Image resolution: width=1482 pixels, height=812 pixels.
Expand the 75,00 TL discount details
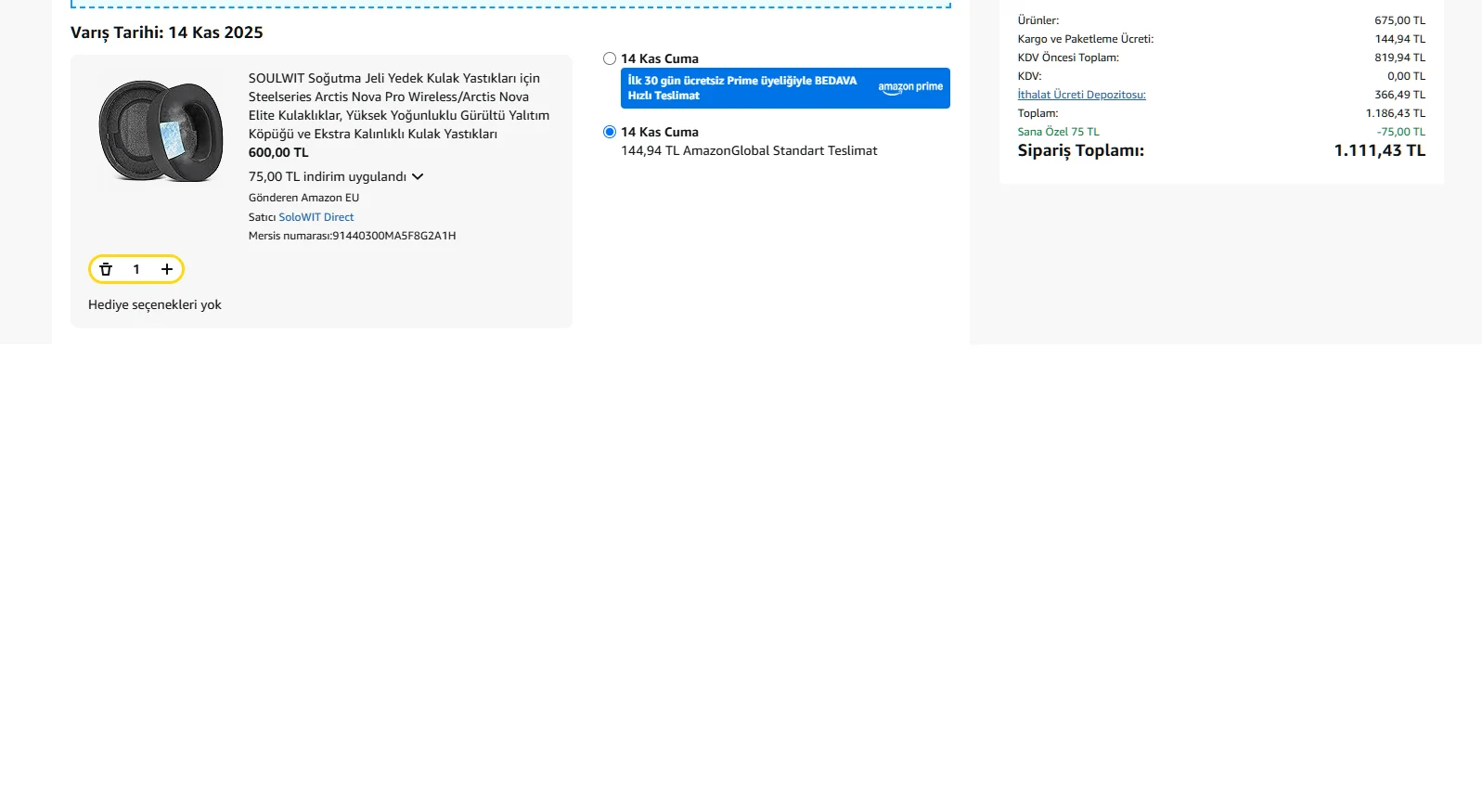pyautogui.click(x=336, y=176)
